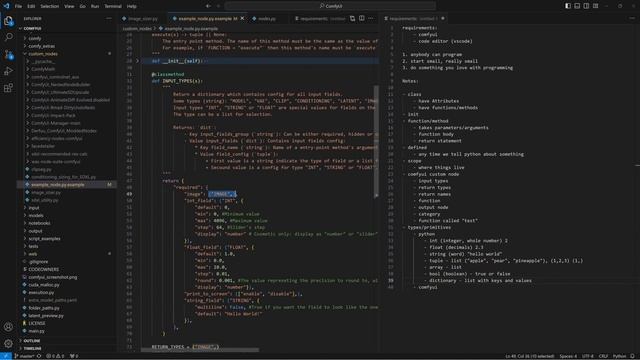
Task: Go forward with the navigation arrow
Action: tap(218, 6)
